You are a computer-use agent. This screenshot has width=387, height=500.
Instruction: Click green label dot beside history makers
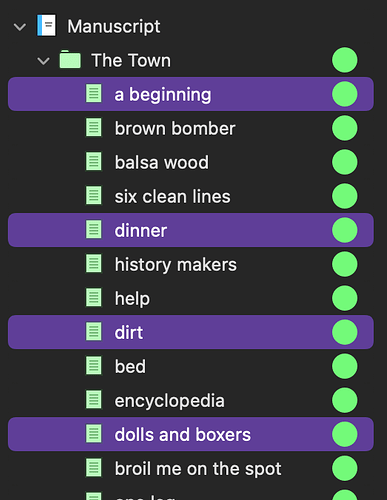pyautogui.click(x=345, y=264)
